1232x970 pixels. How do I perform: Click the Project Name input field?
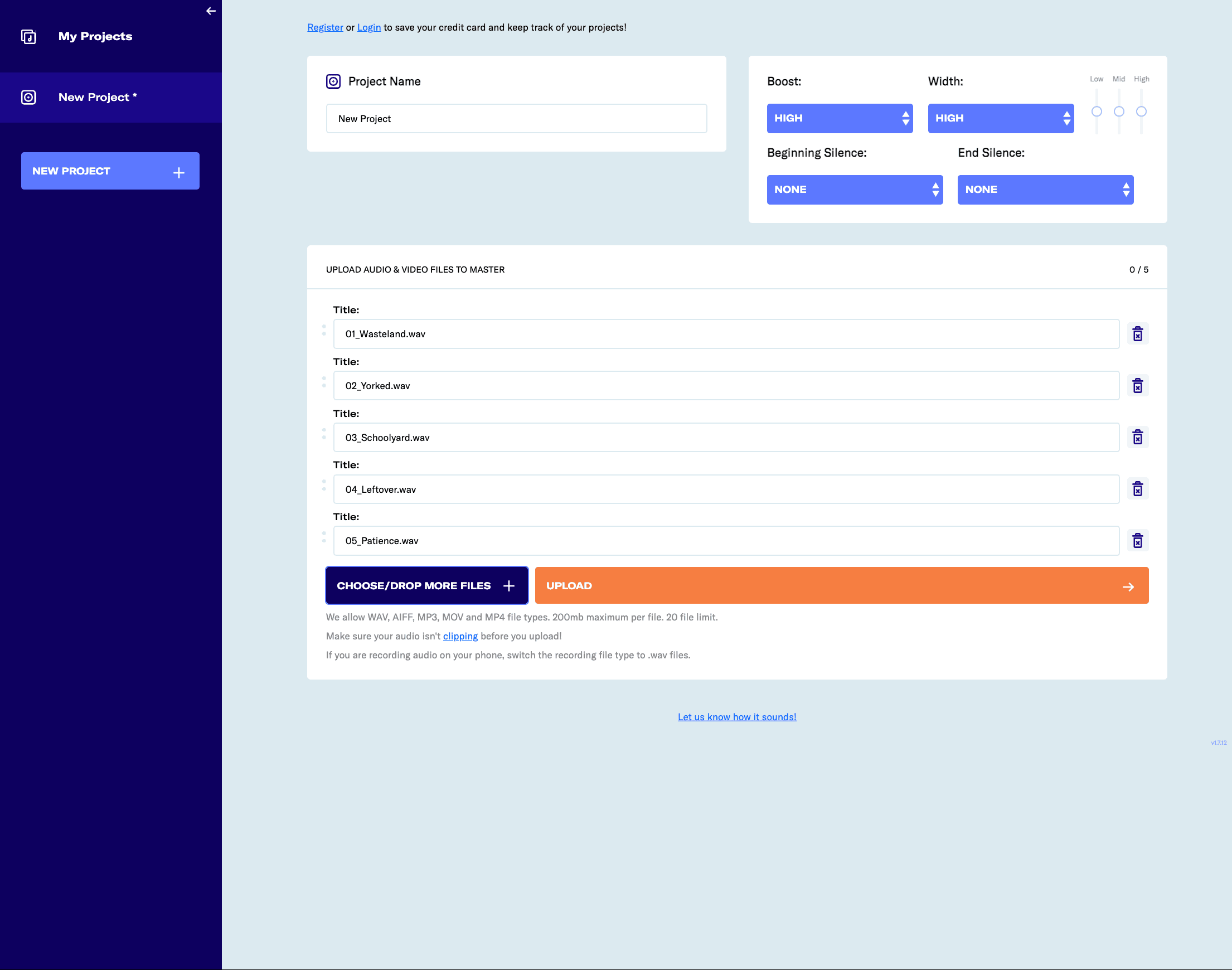(516, 119)
